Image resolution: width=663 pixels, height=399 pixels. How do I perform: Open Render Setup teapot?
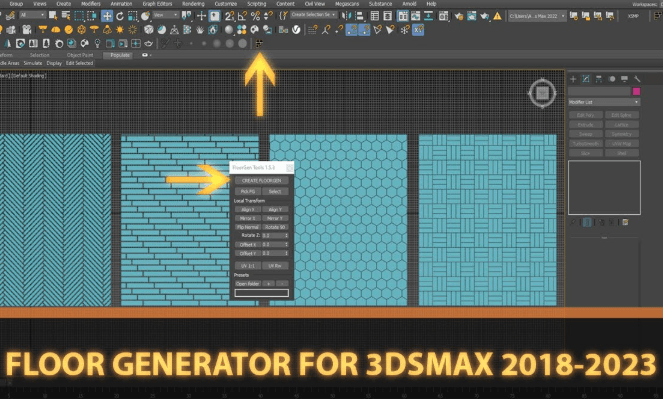[x=459, y=16]
